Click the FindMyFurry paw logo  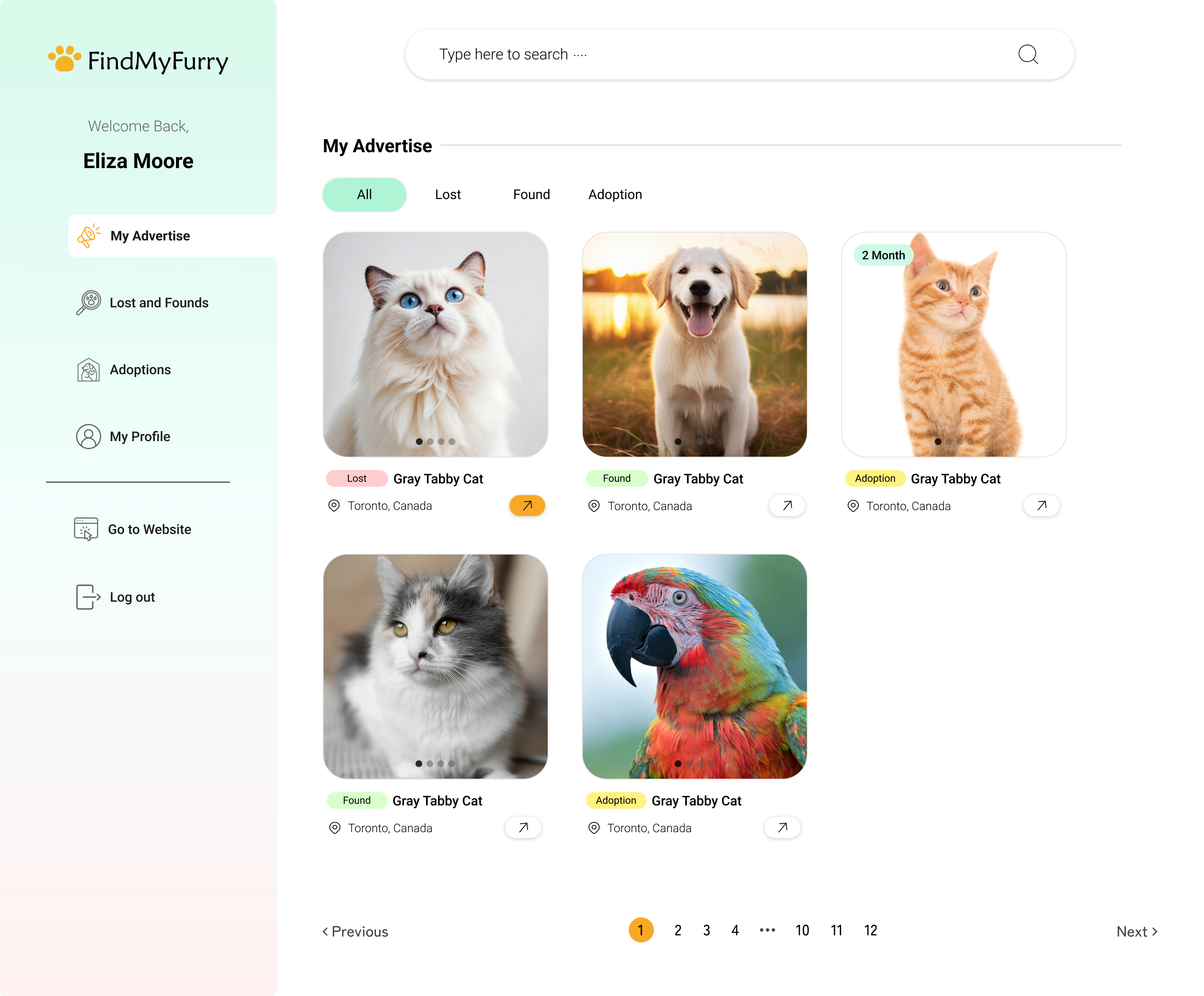64,59
